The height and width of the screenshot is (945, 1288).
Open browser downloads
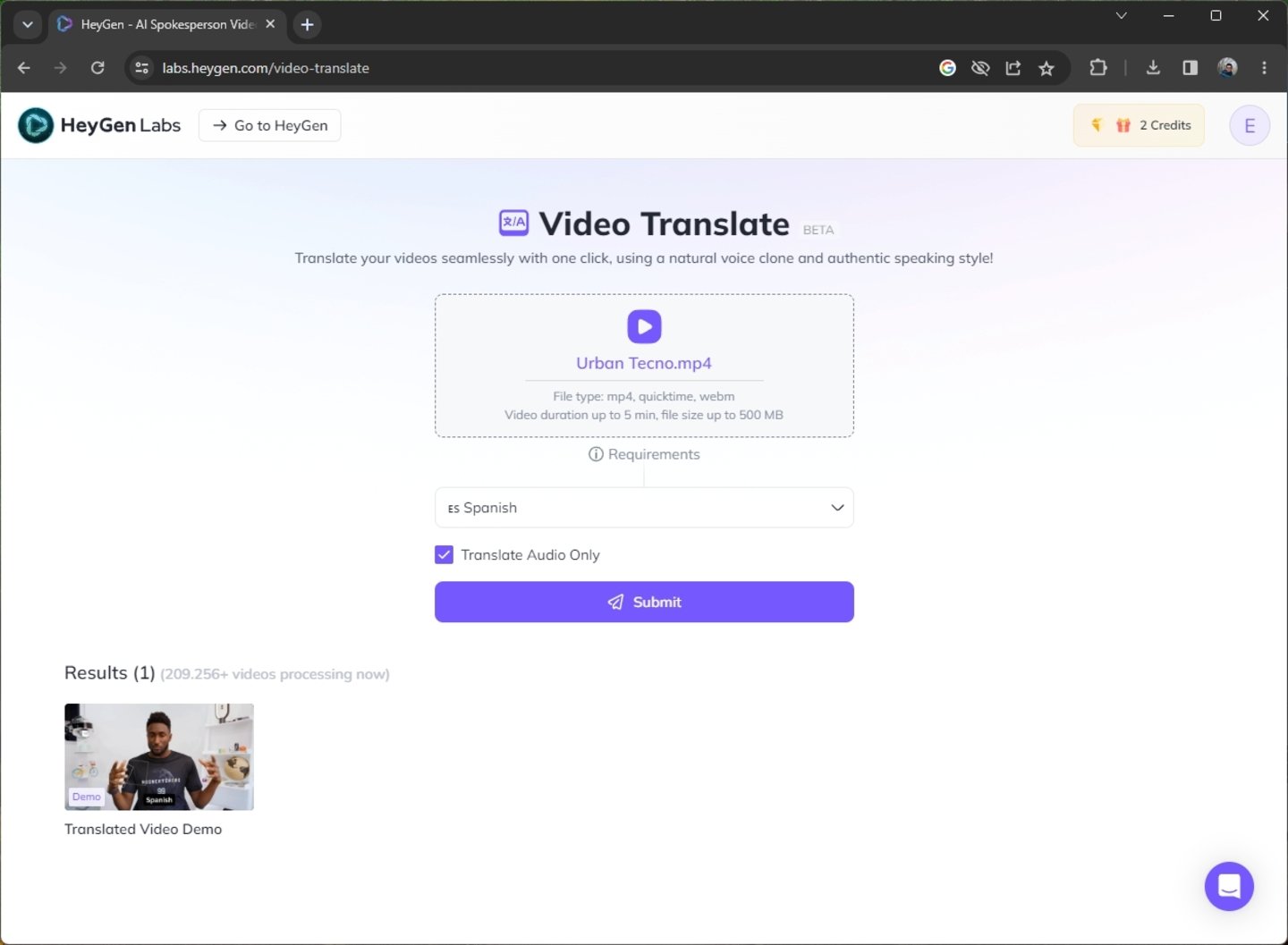pyautogui.click(x=1153, y=68)
